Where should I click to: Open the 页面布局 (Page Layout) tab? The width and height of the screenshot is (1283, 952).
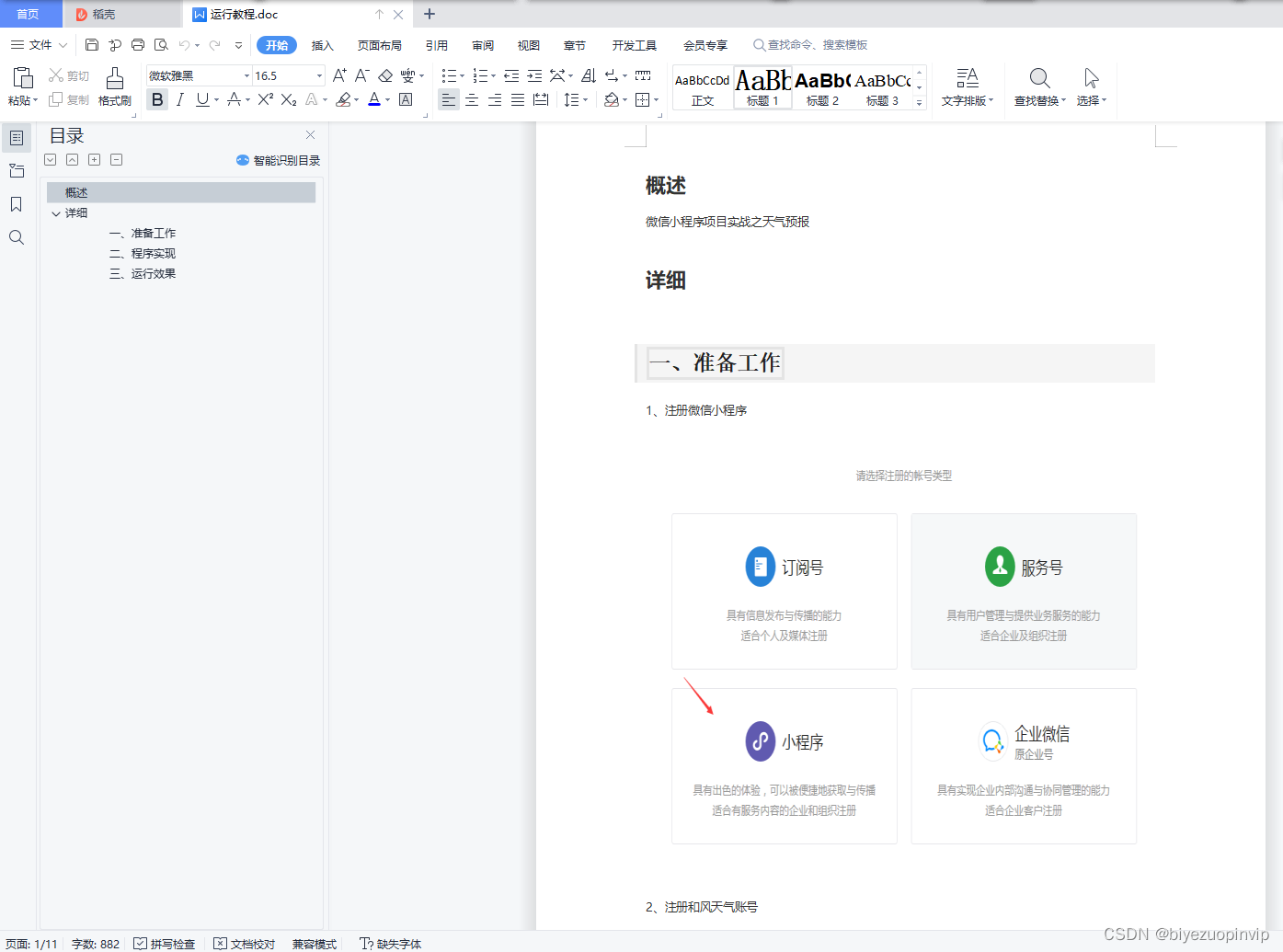(x=380, y=45)
